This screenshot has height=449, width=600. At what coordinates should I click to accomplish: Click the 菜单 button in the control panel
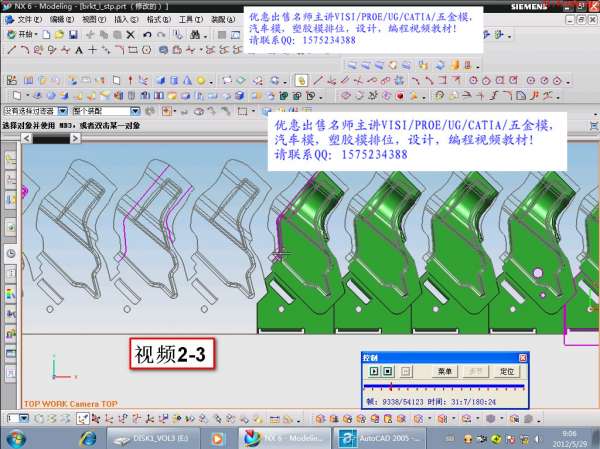point(445,371)
